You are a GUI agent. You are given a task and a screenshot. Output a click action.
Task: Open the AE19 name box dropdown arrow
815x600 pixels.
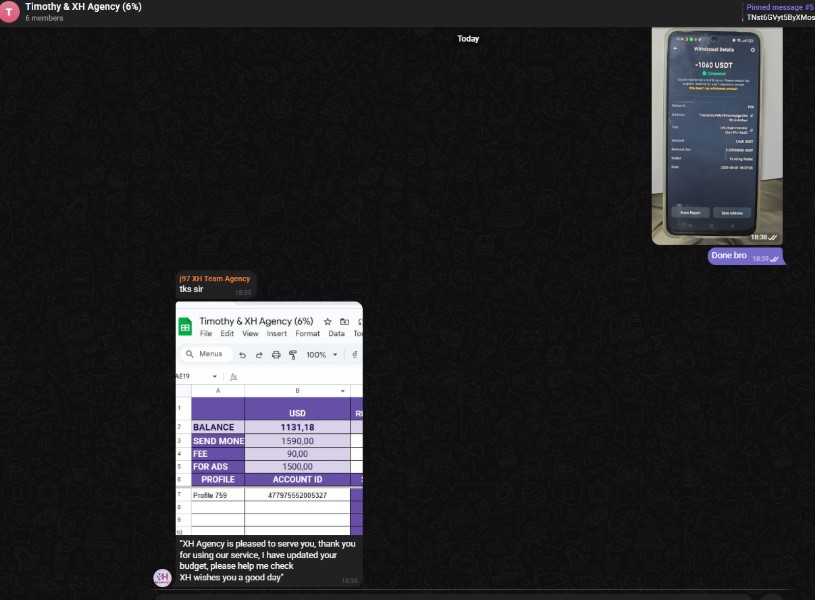click(214, 377)
